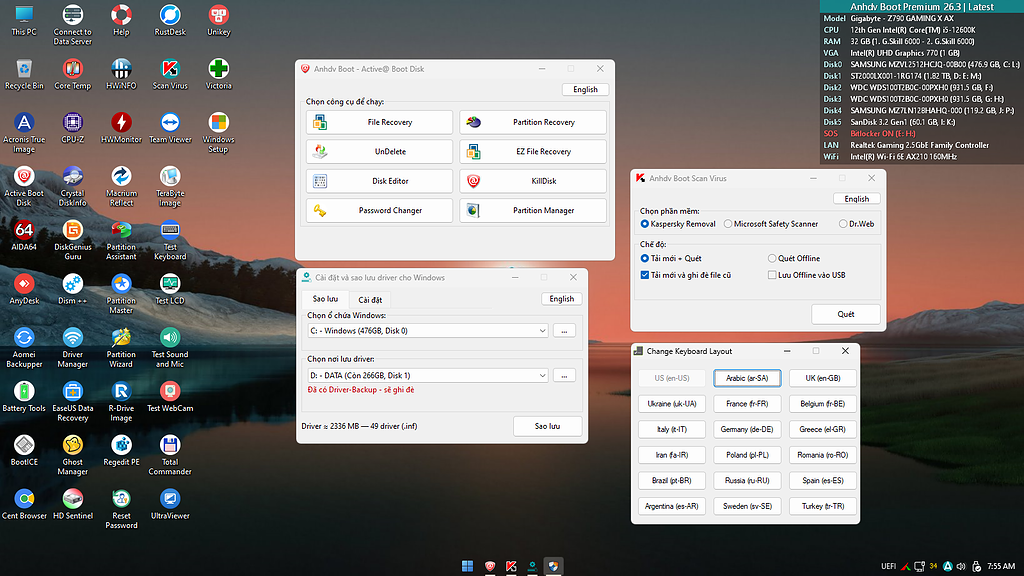Select Turkey (tr-TR) keyboard layout
Viewport: 1024px width, 576px height.
click(823, 506)
